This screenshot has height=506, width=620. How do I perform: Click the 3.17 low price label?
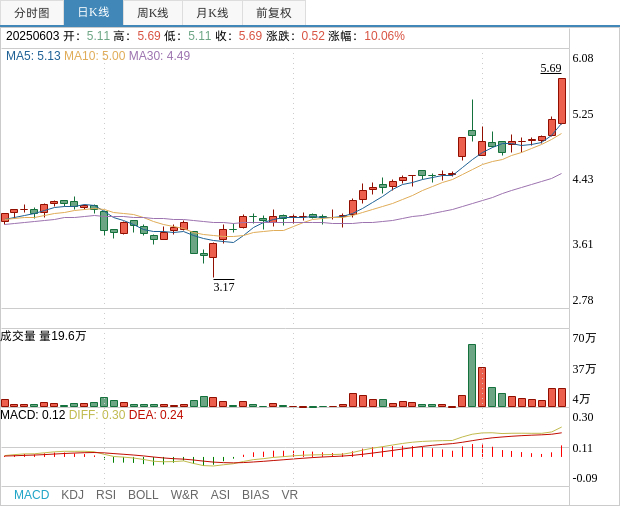point(224,287)
